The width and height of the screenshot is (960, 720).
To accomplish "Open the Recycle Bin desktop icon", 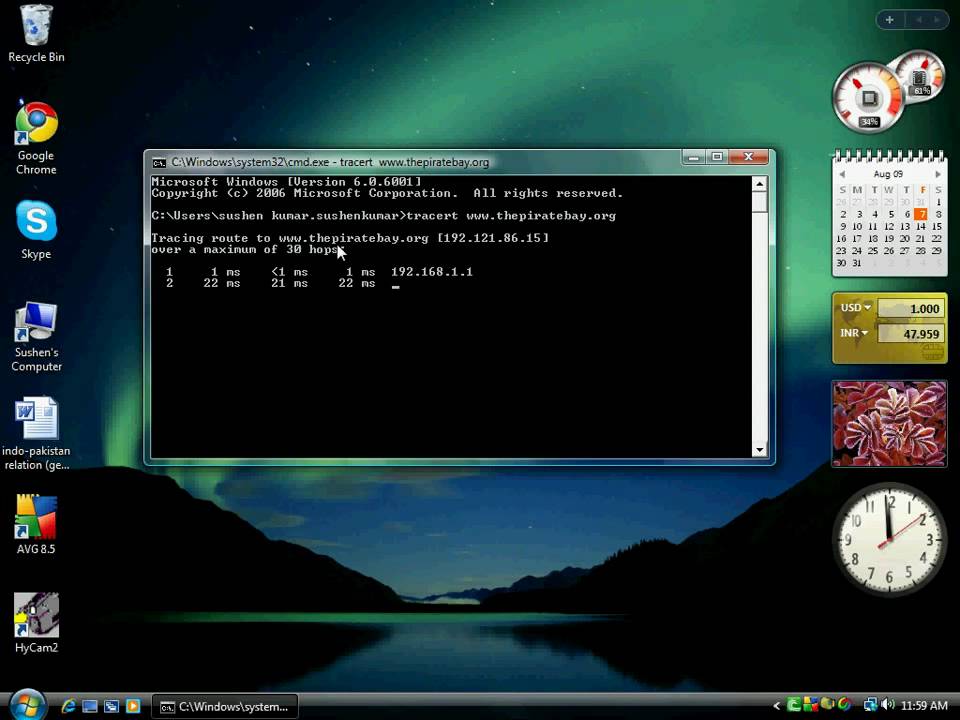I will [36, 33].
